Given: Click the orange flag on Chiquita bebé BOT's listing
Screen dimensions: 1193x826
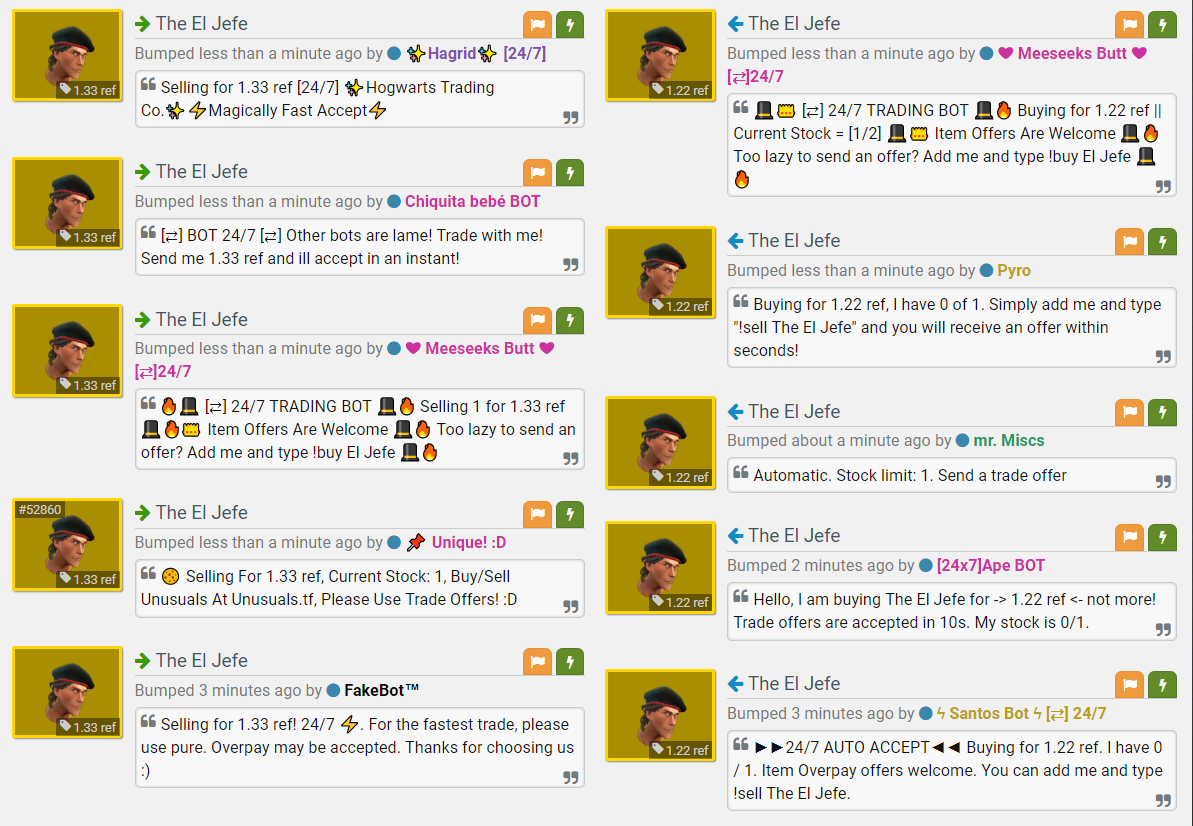Looking at the screenshot, I should (x=537, y=173).
